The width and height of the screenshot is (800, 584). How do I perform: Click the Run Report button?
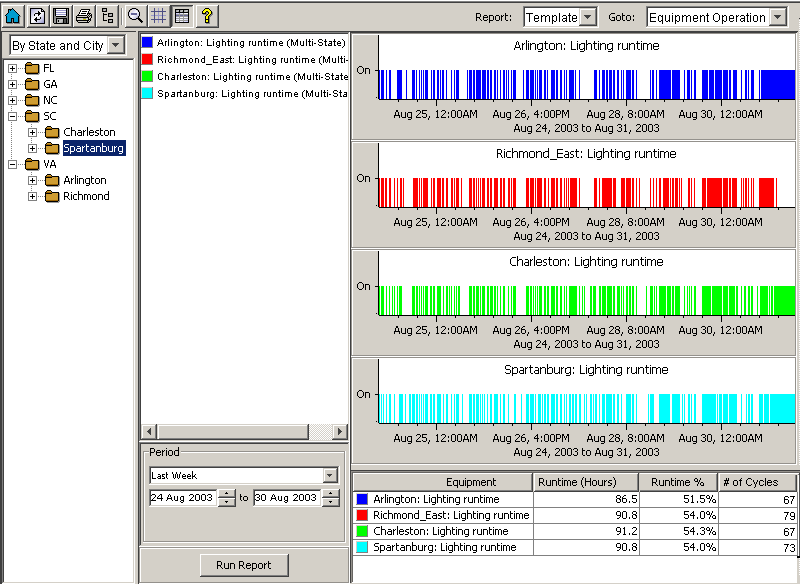pyautogui.click(x=243, y=565)
